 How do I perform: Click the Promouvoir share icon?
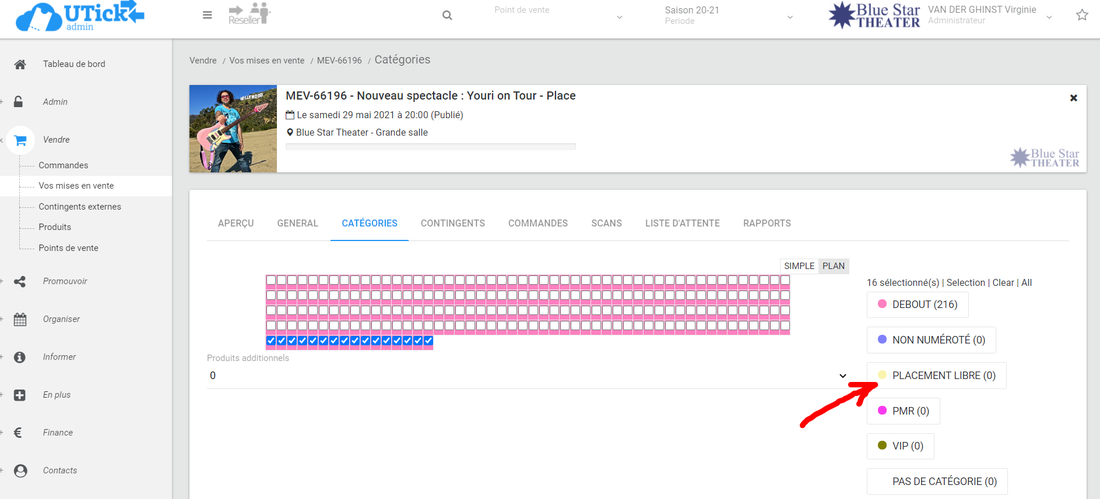pos(20,282)
